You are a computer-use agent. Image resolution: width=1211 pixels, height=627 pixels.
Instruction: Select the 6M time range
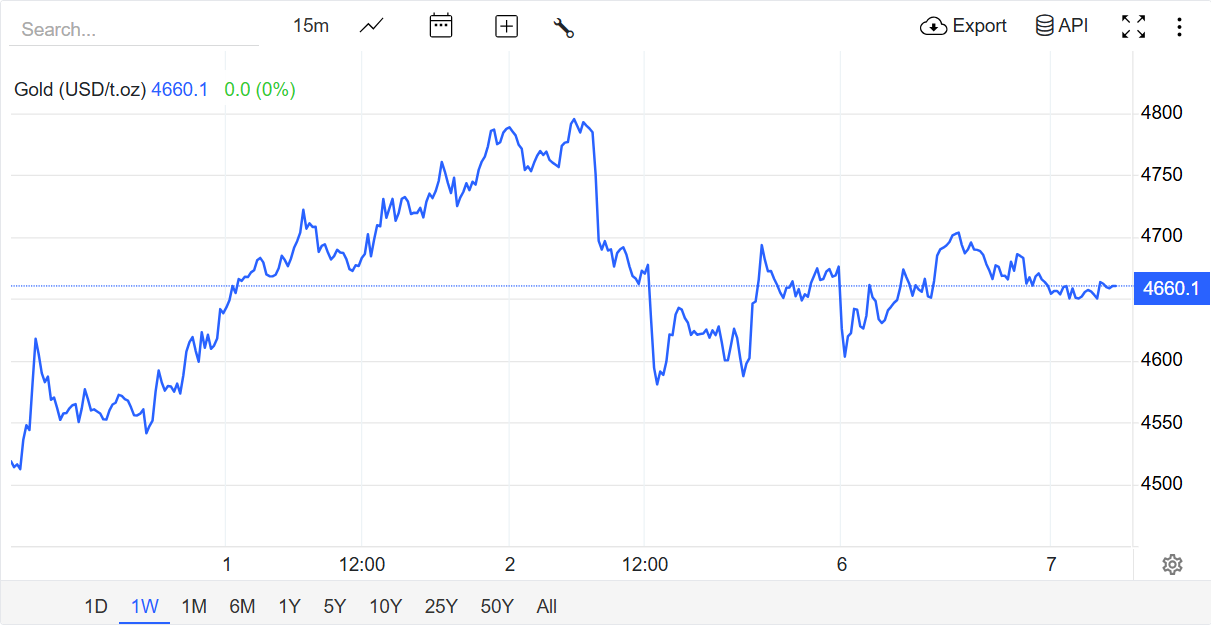(242, 606)
